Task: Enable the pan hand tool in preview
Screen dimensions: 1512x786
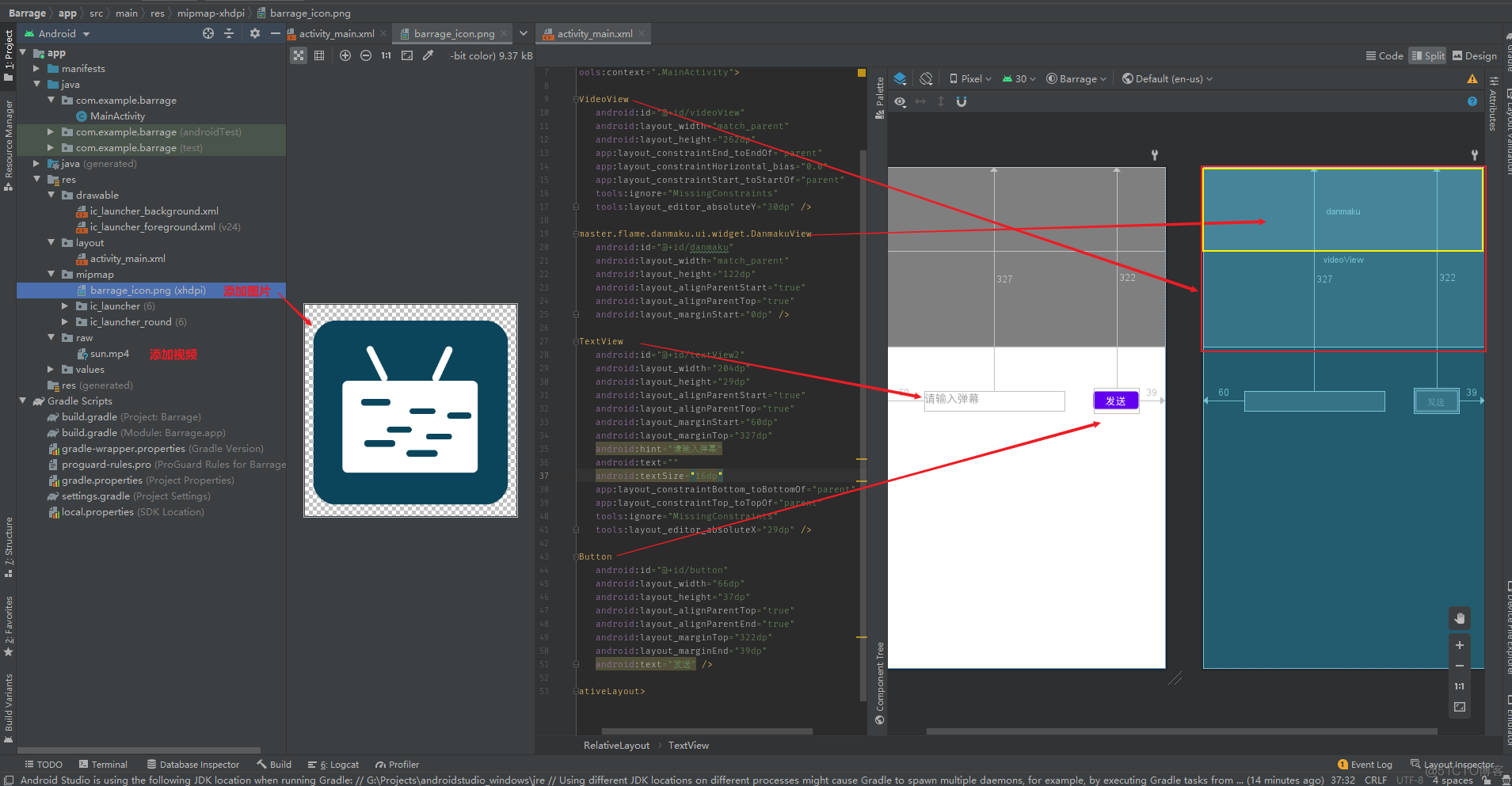Action: pos(1460,618)
